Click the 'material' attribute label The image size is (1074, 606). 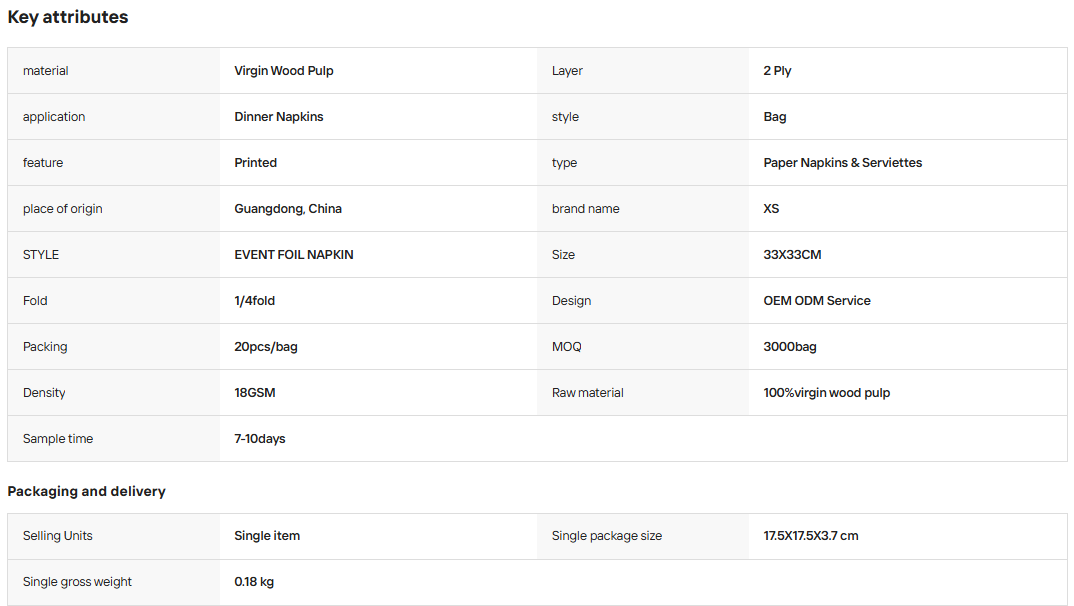46,71
